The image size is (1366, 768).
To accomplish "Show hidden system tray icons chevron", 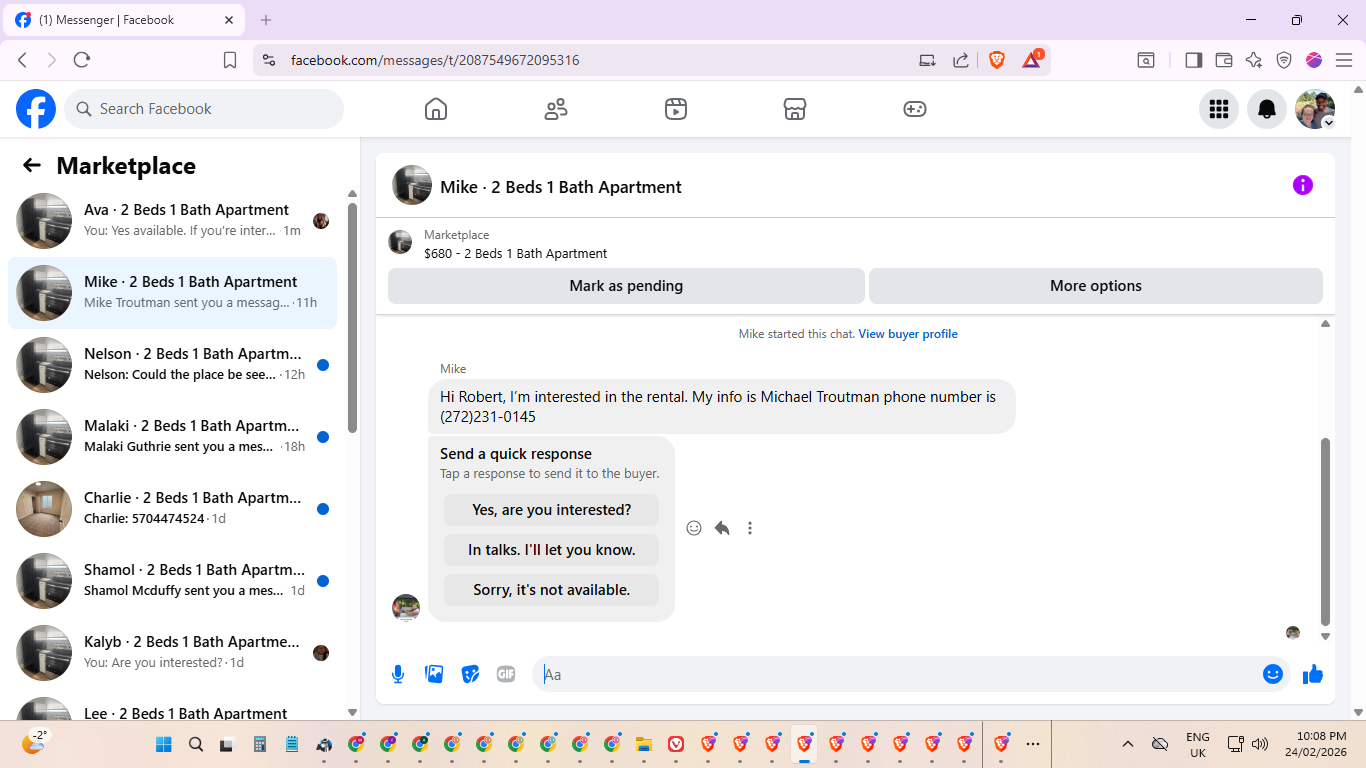I will (1128, 744).
